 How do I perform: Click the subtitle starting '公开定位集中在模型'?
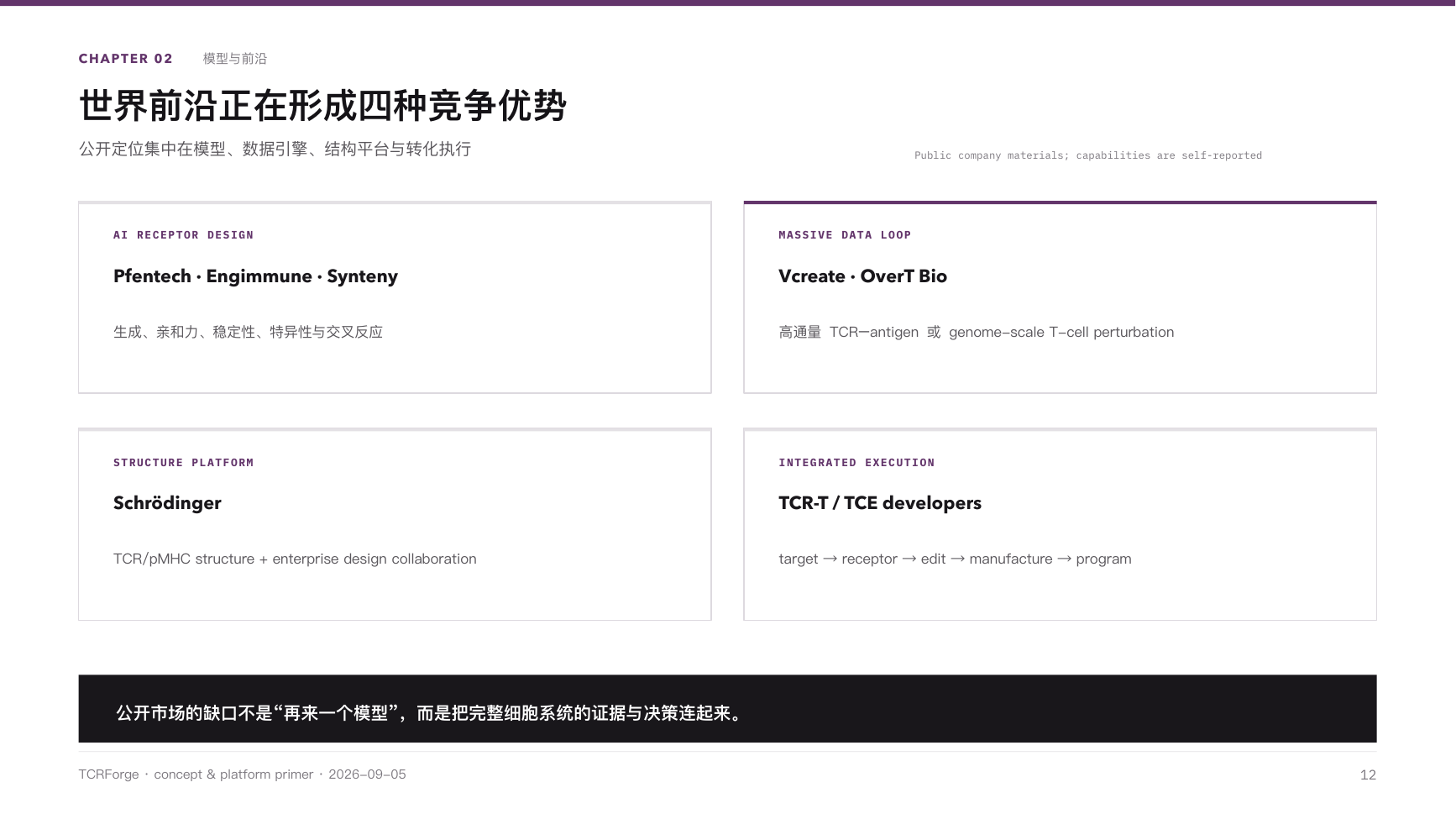(x=275, y=150)
